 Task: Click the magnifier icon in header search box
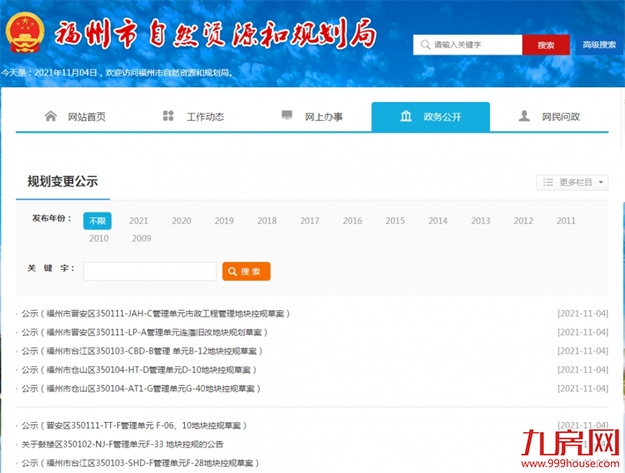[x=425, y=45]
